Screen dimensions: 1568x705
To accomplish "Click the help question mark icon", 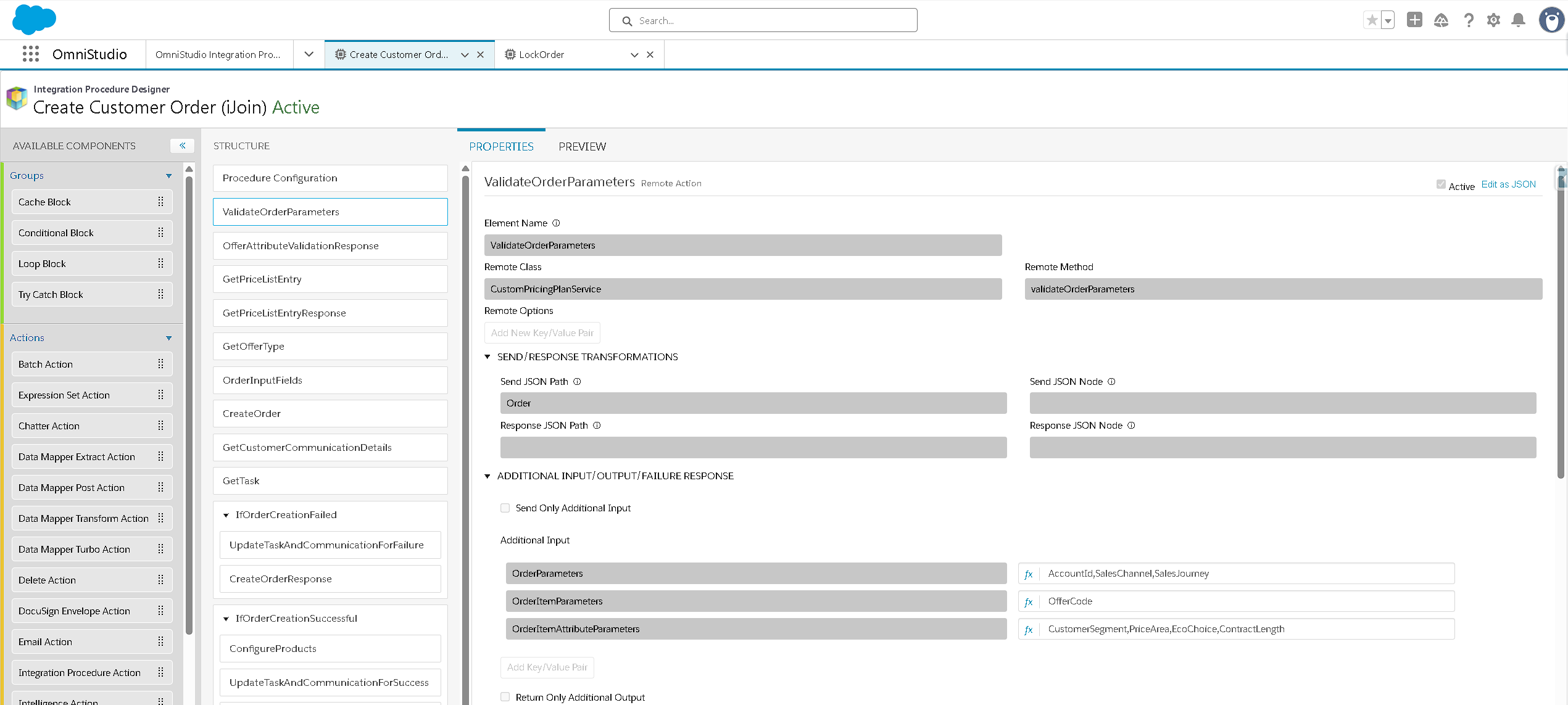I will pos(1469,20).
